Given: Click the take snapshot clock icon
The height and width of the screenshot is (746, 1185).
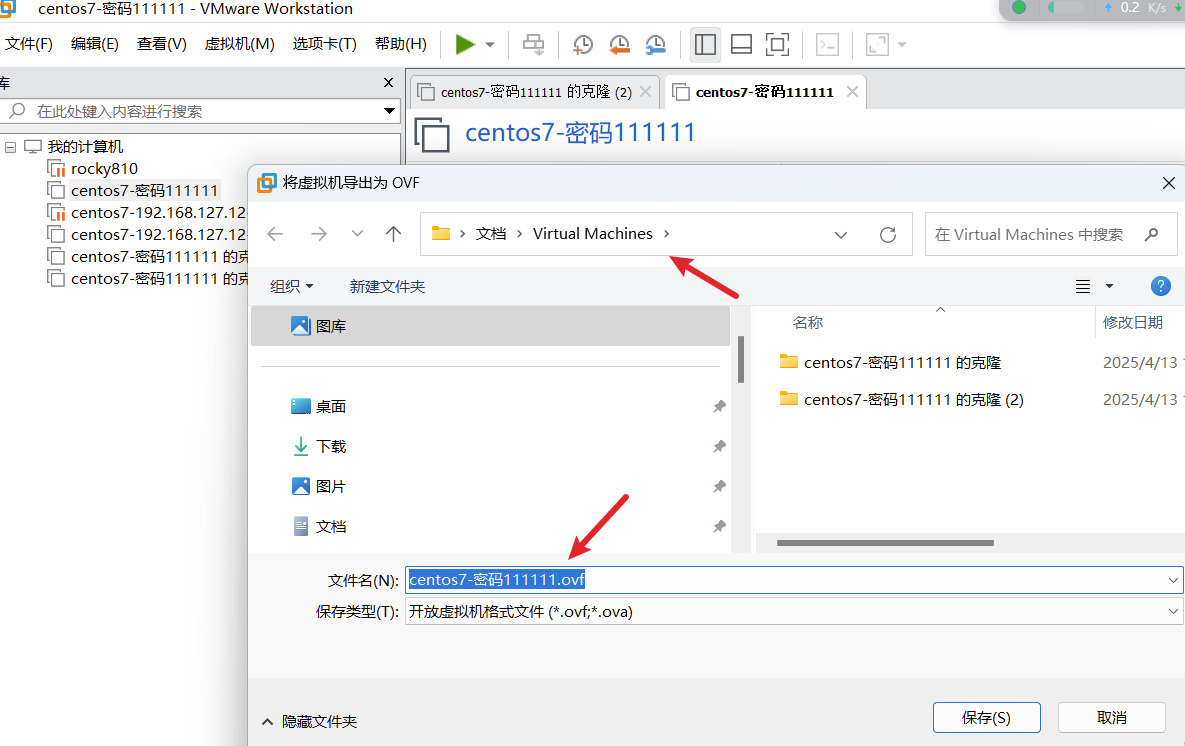Looking at the screenshot, I should point(582,45).
